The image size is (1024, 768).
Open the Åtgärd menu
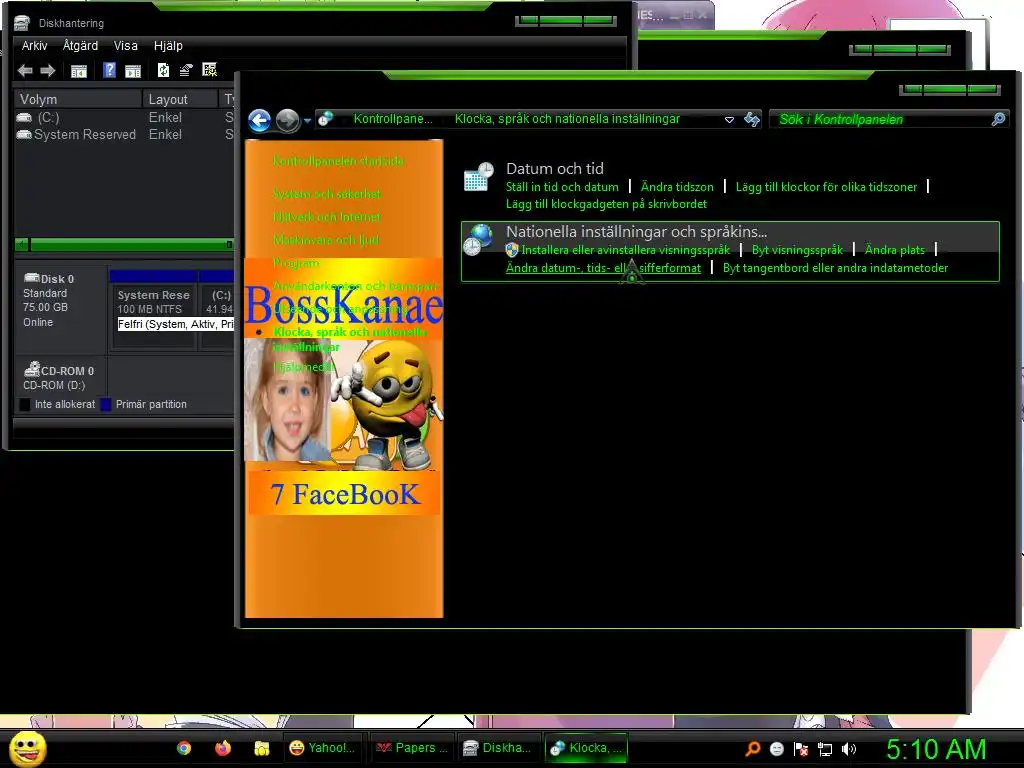(x=80, y=46)
